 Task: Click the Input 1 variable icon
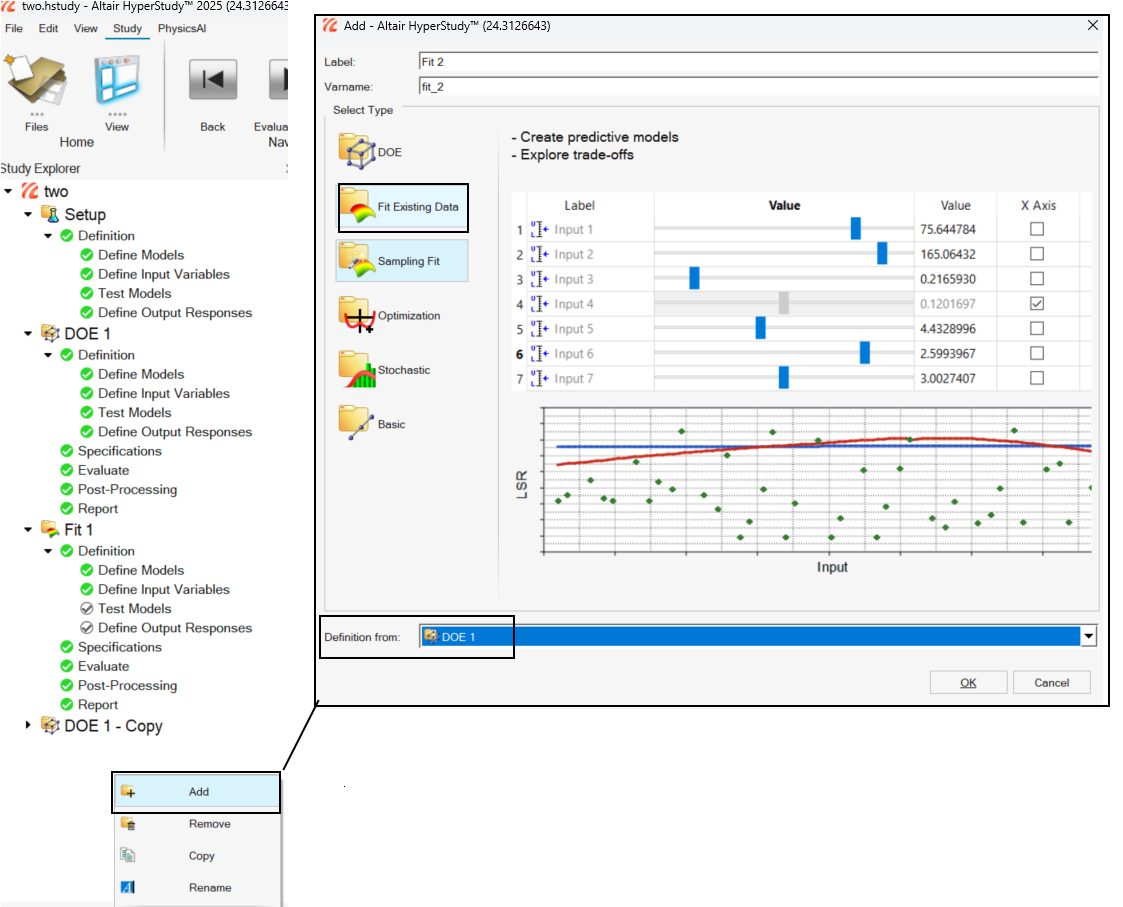(539, 229)
